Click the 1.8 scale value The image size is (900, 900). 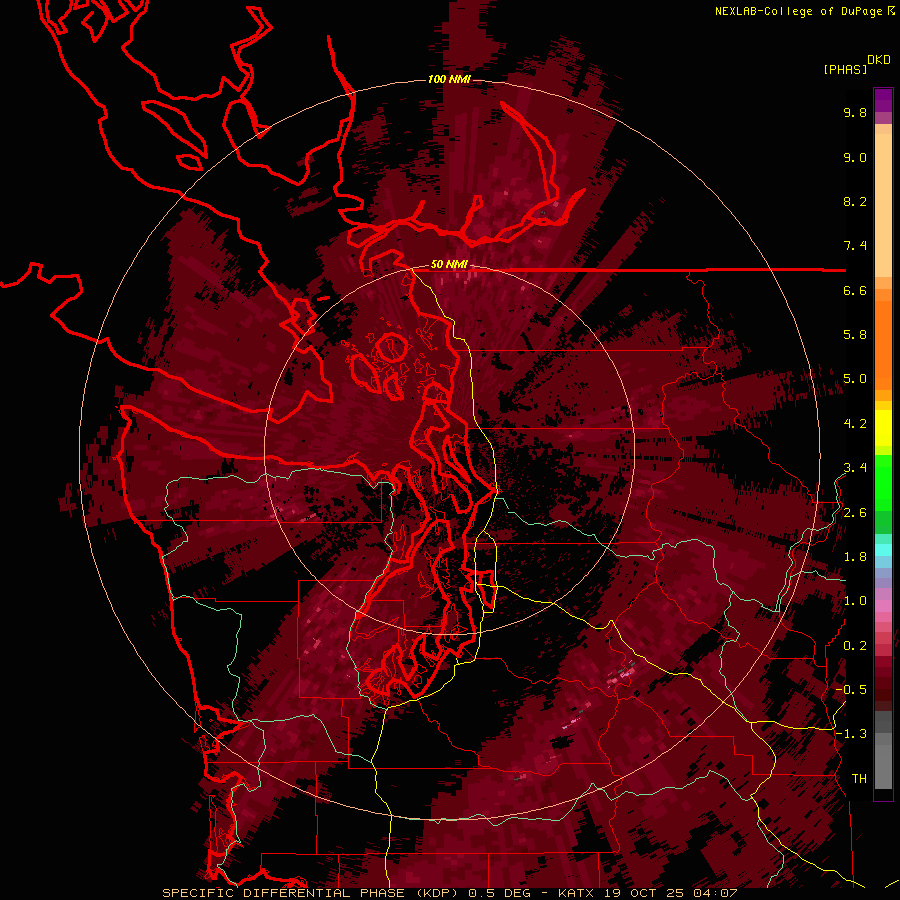855,557
